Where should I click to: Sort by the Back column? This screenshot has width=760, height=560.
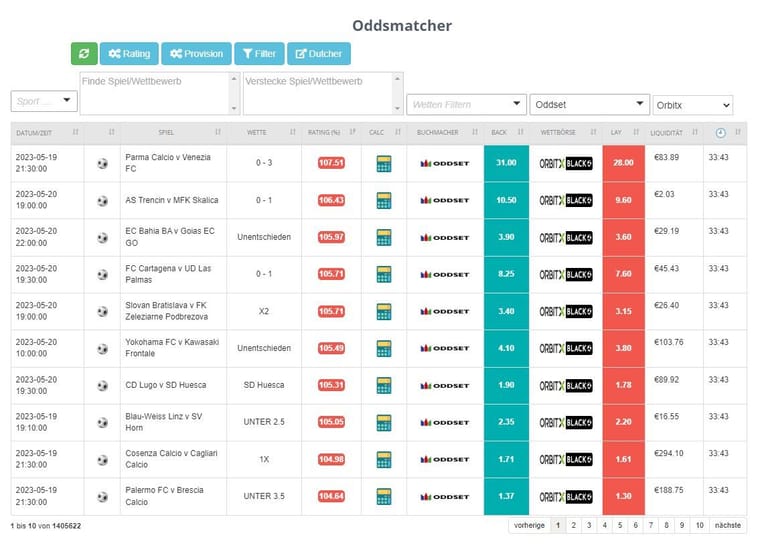pyautogui.click(x=507, y=132)
